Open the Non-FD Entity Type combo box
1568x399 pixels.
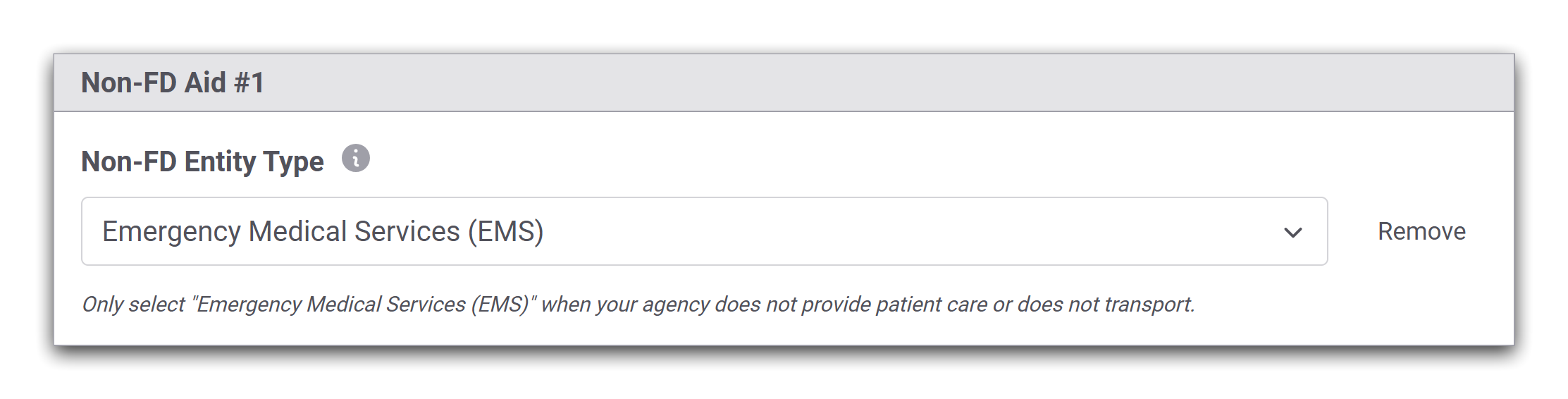coord(703,232)
